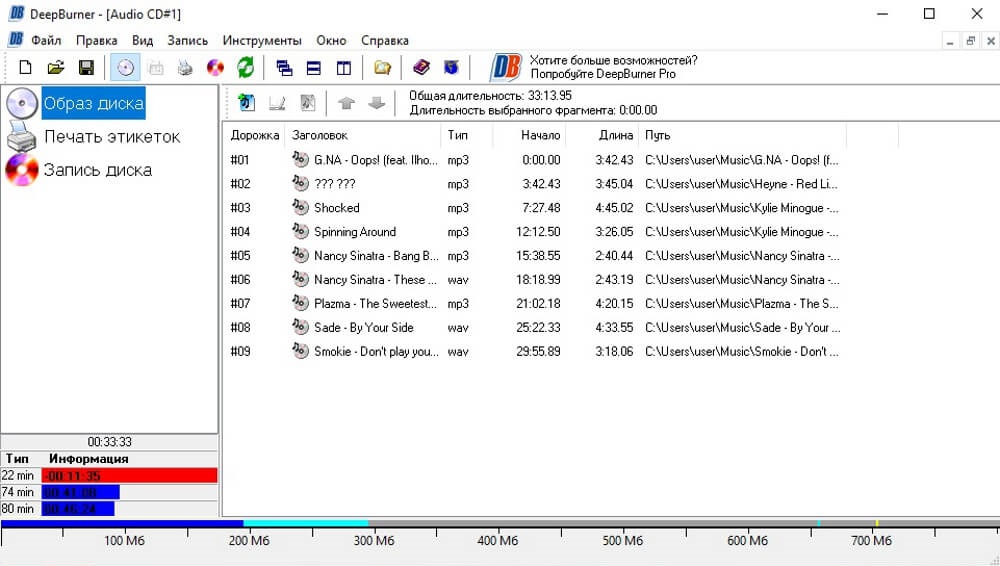This screenshot has height=566, width=1000.
Task: Sort by the Заголовок column header
Action: coord(362,135)
